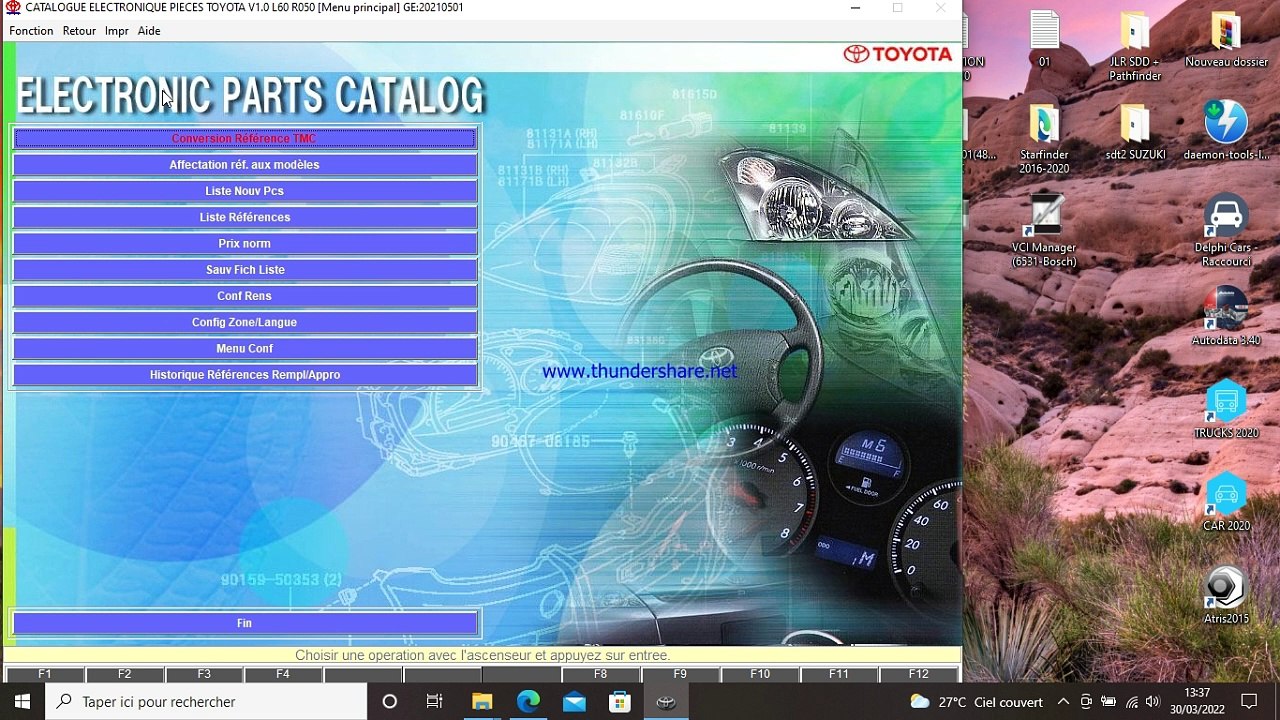Open the Aide menu
The height and width of the screenshot is (720, 1280).
tap(149, 31)
